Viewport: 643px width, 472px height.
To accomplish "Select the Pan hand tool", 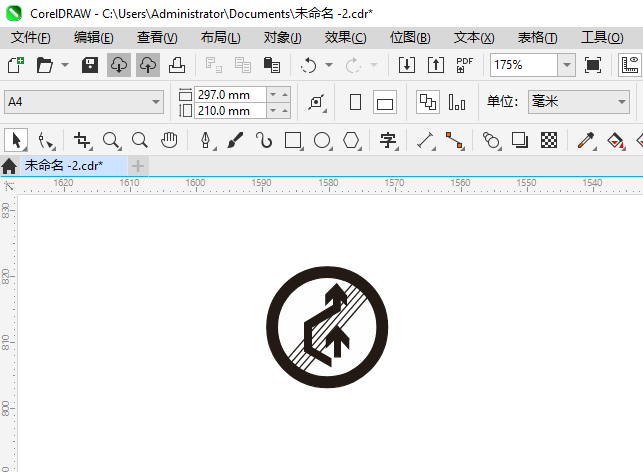I will click(169, 140).
